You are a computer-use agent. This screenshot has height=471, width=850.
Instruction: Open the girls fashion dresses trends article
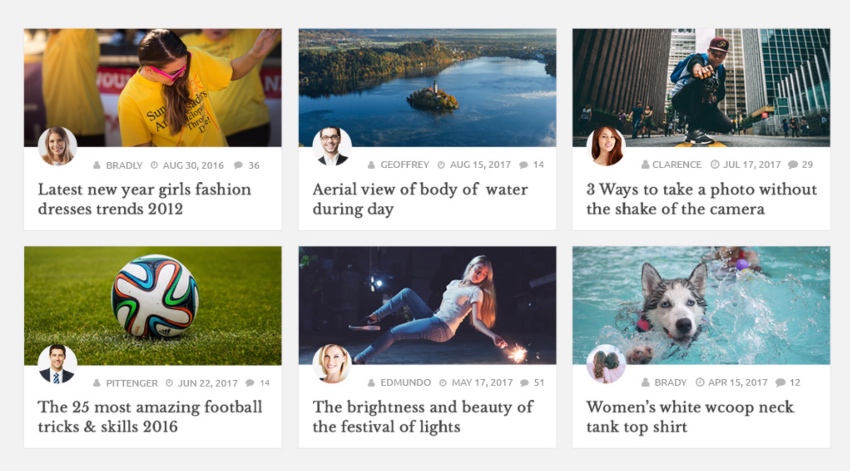click(x=144, y=199)
